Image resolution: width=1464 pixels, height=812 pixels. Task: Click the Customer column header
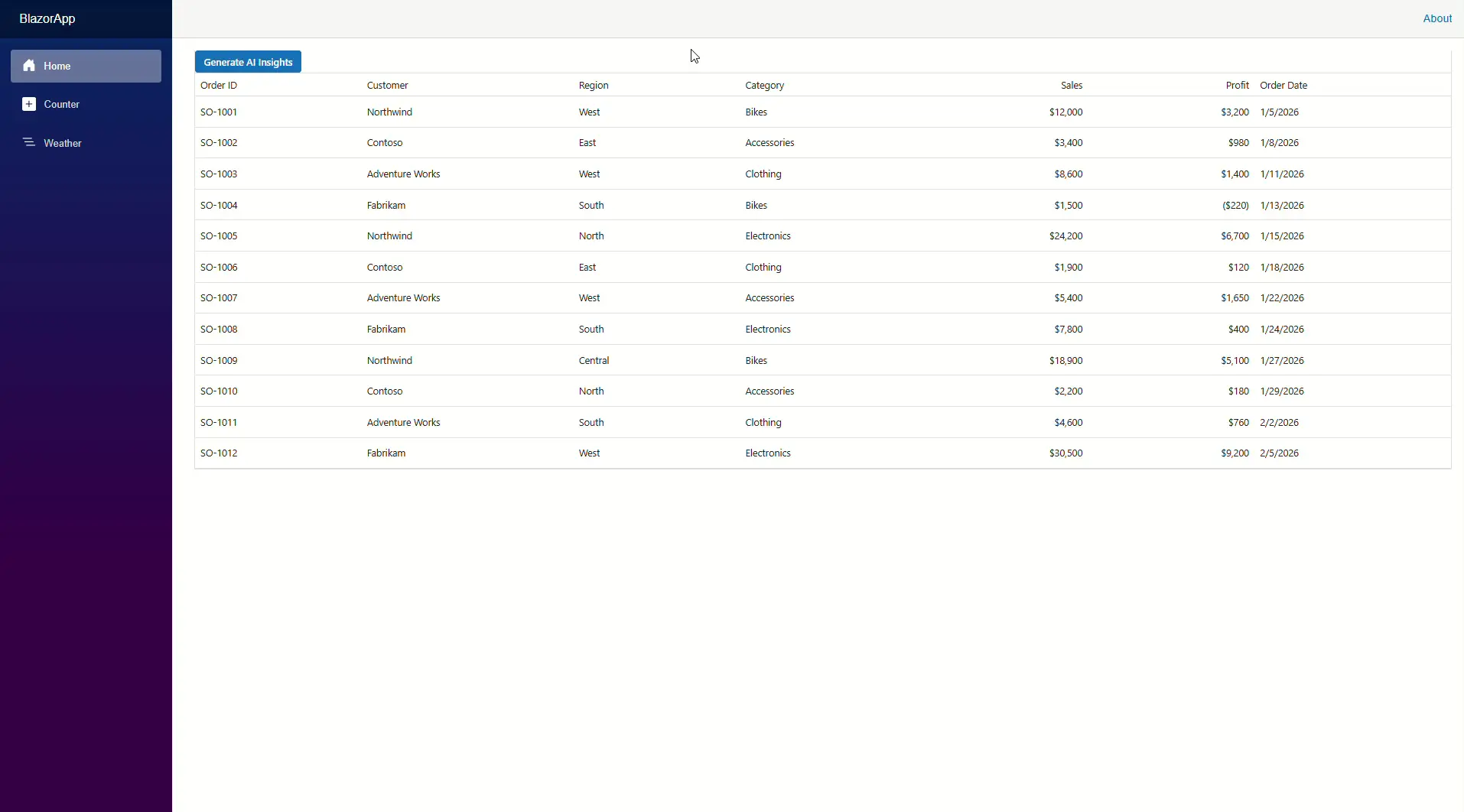point(388,86)
